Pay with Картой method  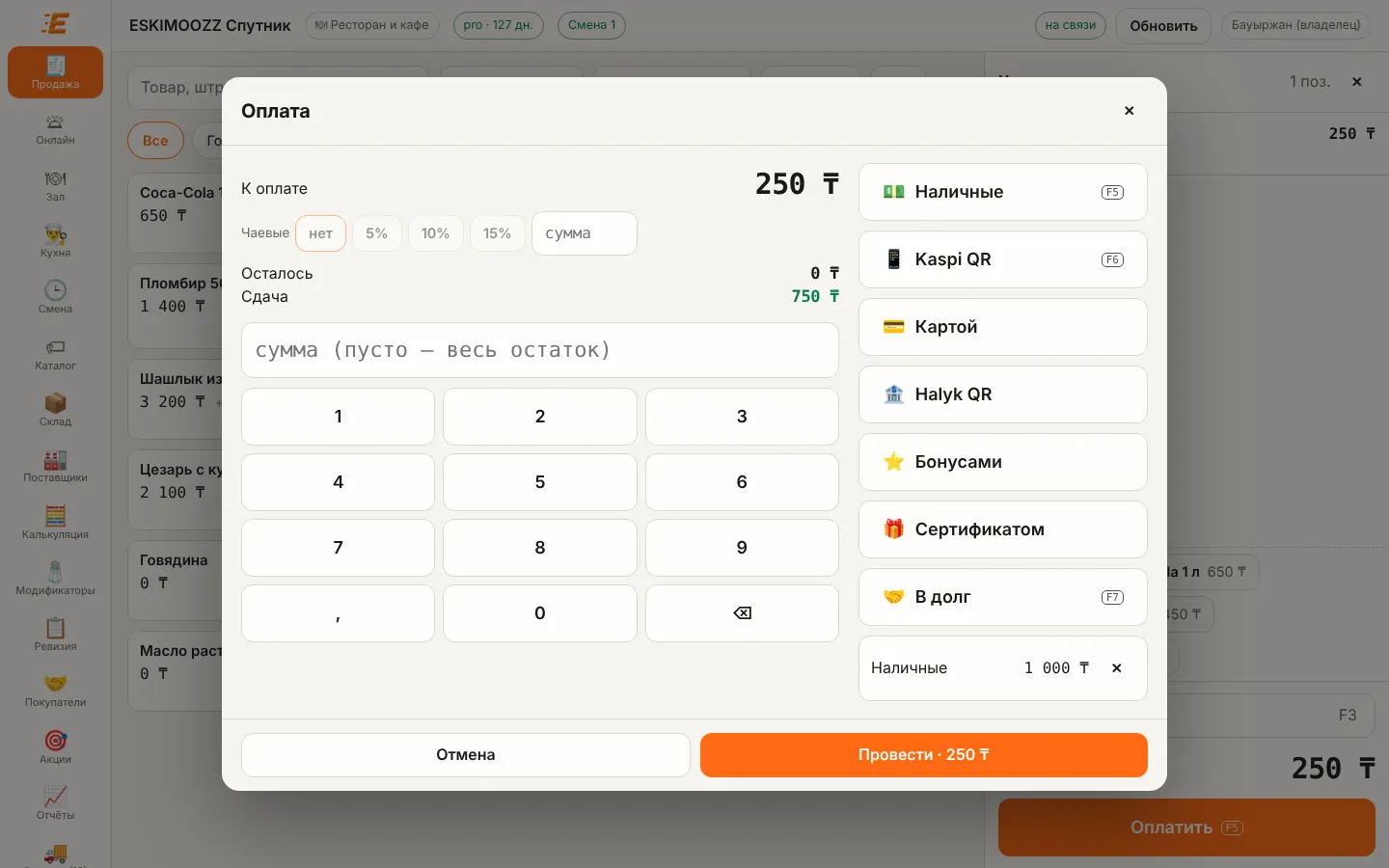(x=1002, y=327)
